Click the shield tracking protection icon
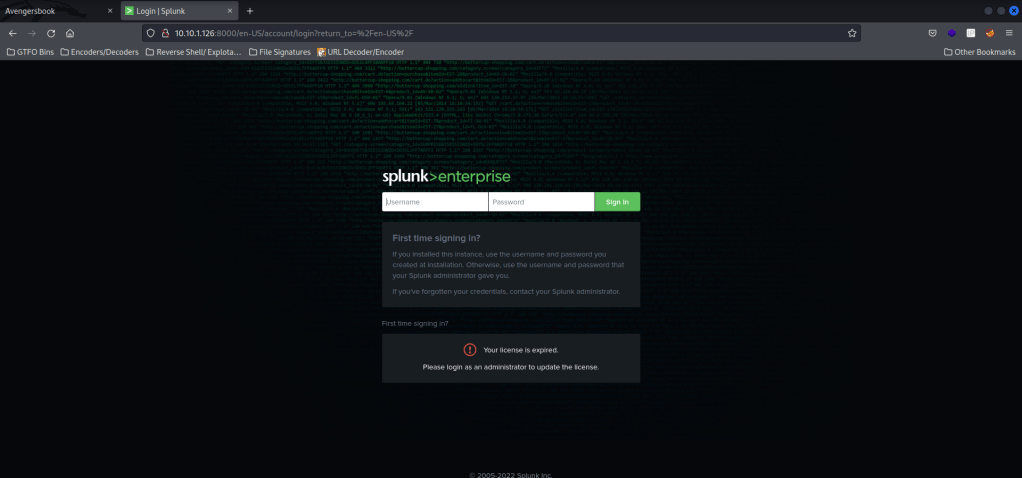The image size is (1022, 478). click(x=151, y=33)
